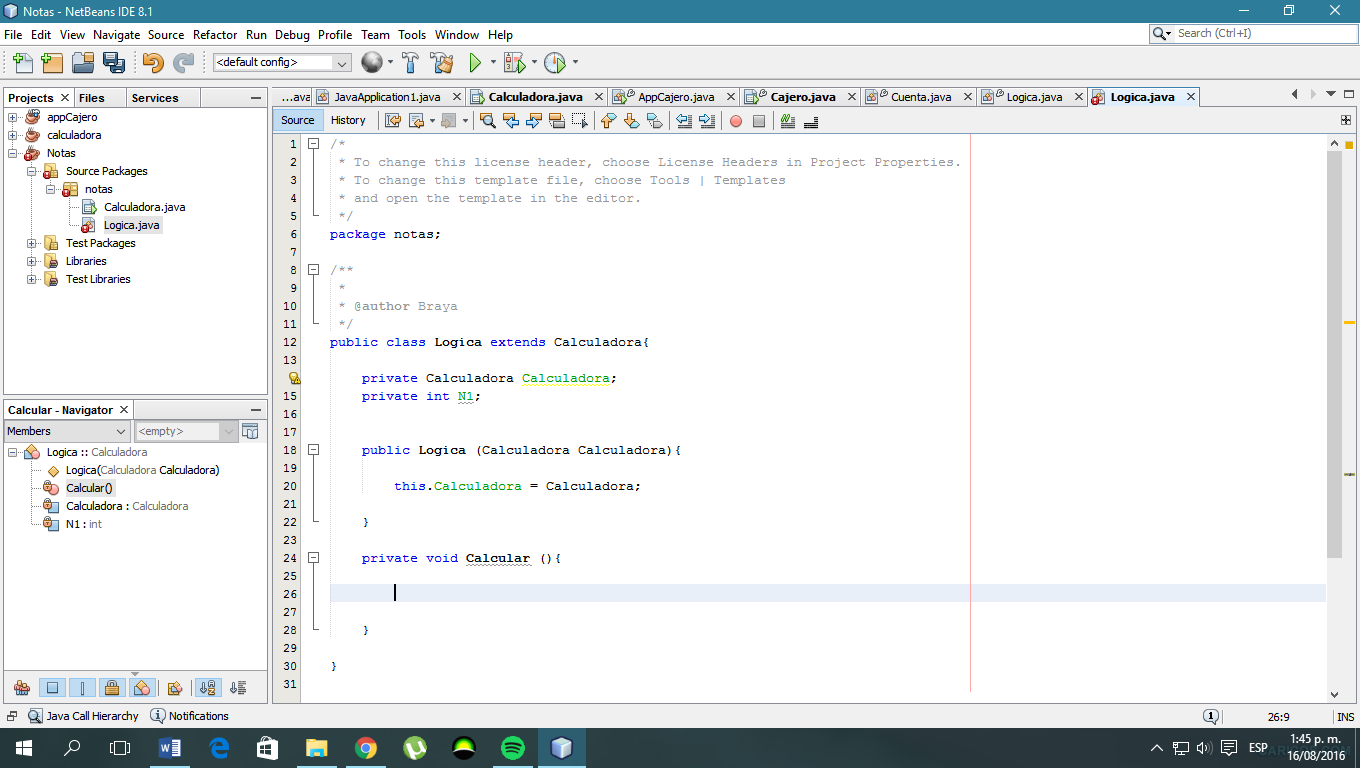This screenshot has width=1360, height=768.
Task: Toggle Sort by Name in Navigator
Action: 207,688
